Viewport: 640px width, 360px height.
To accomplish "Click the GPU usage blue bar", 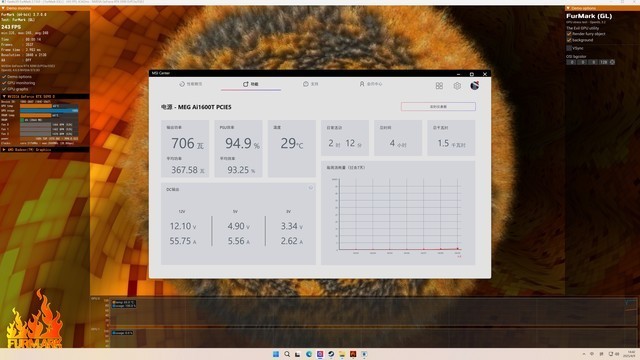I will (x=49, y=110).
